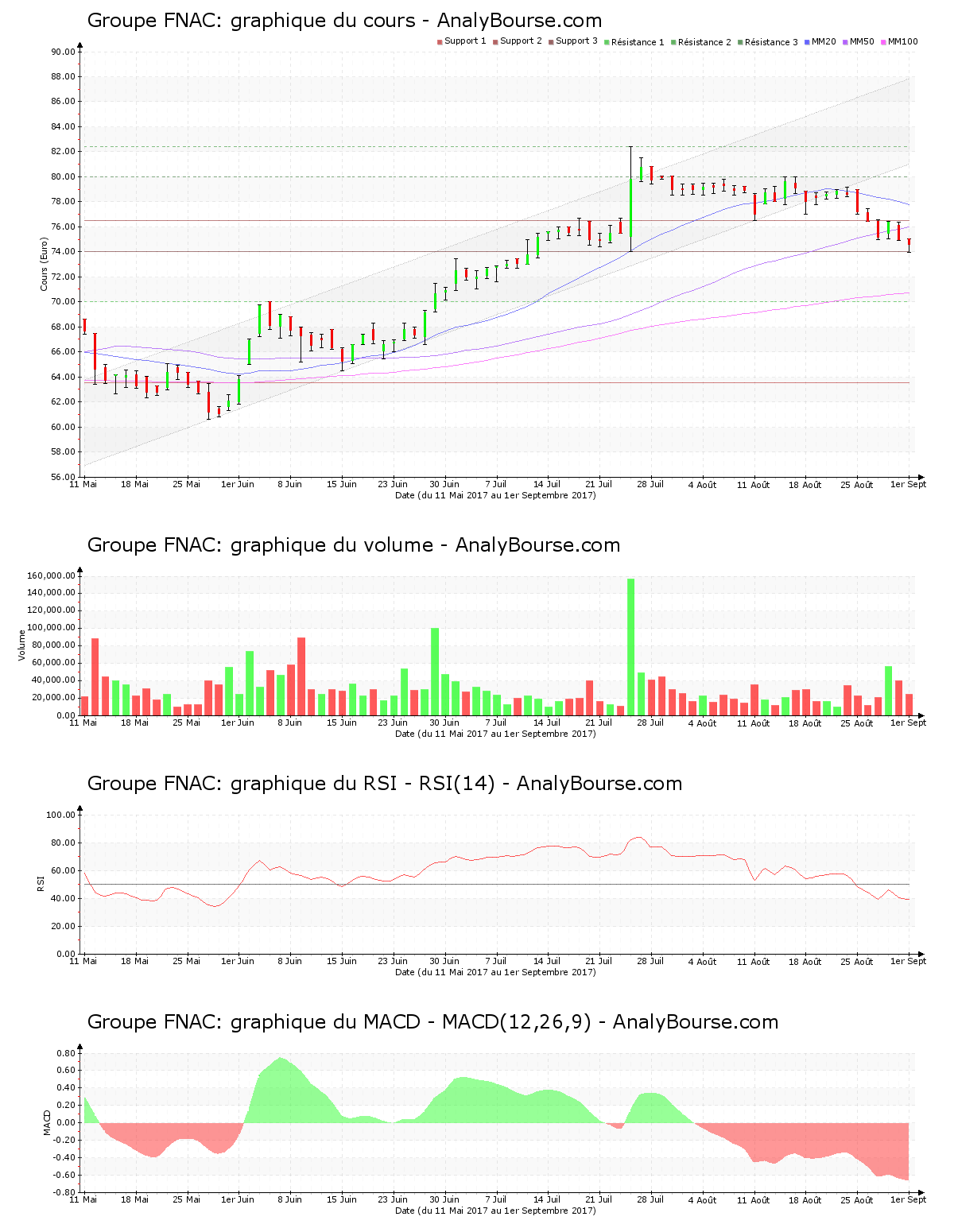Screen dimensions: 954x1232
Task: Click the 'Volume' vertical axis title
Action: 22,645
